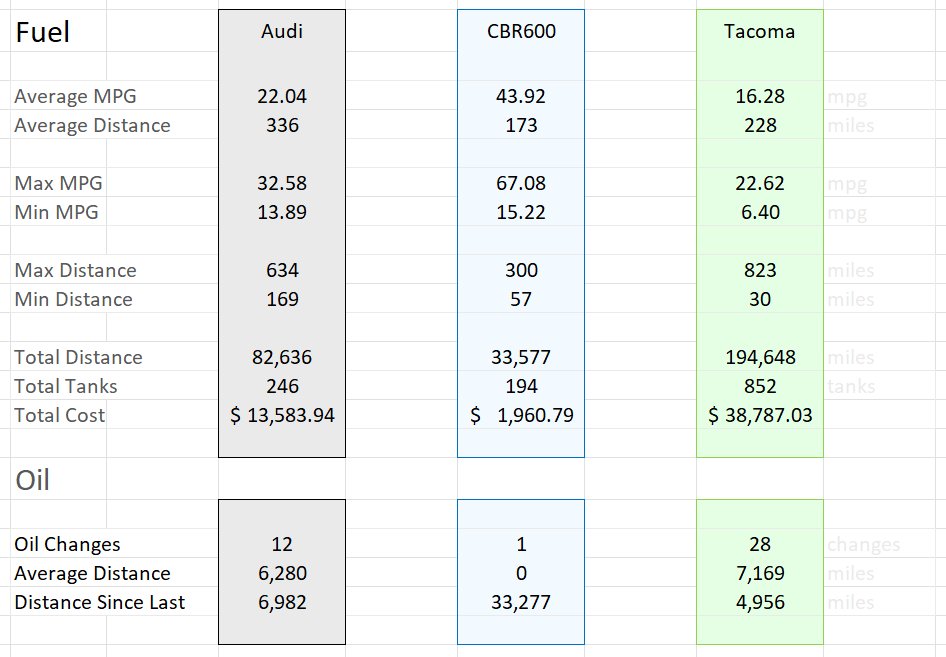Click Audi total distance value 82,636

[x=282, y=357]
